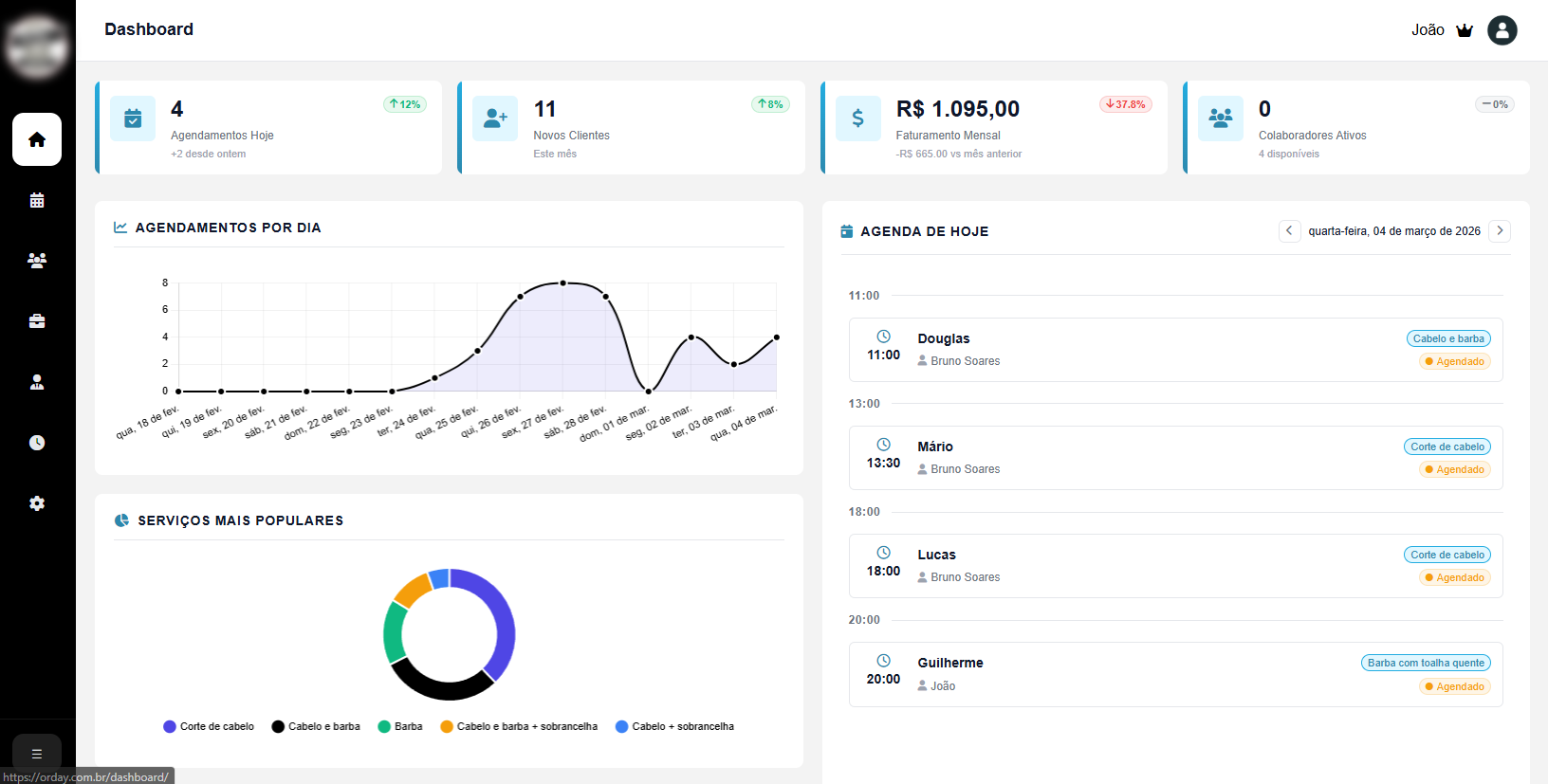Open the collaborator person icon in sidebar
The image size is (1548, 784).
pos(37,382)
